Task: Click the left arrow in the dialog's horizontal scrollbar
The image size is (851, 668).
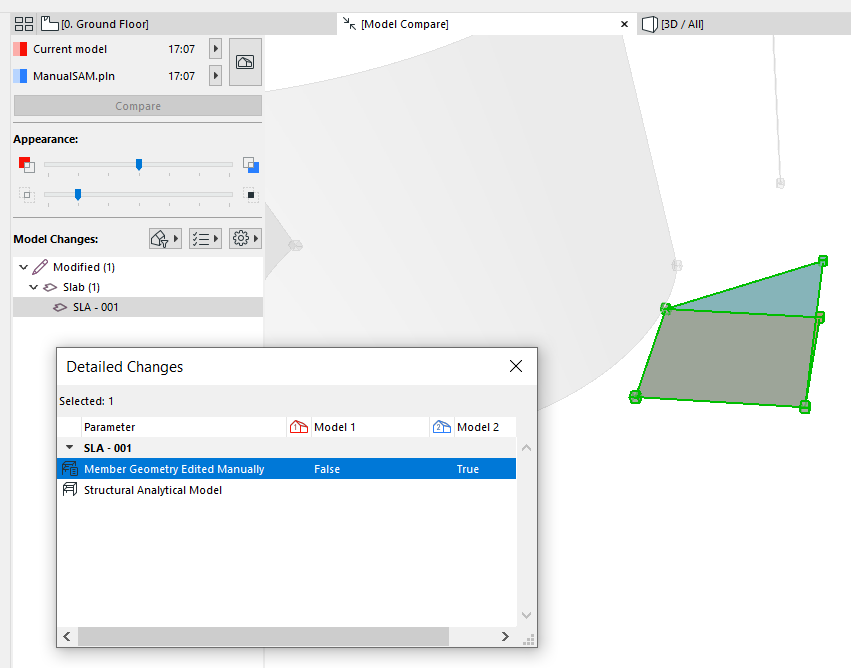Action: pos(67,636)
